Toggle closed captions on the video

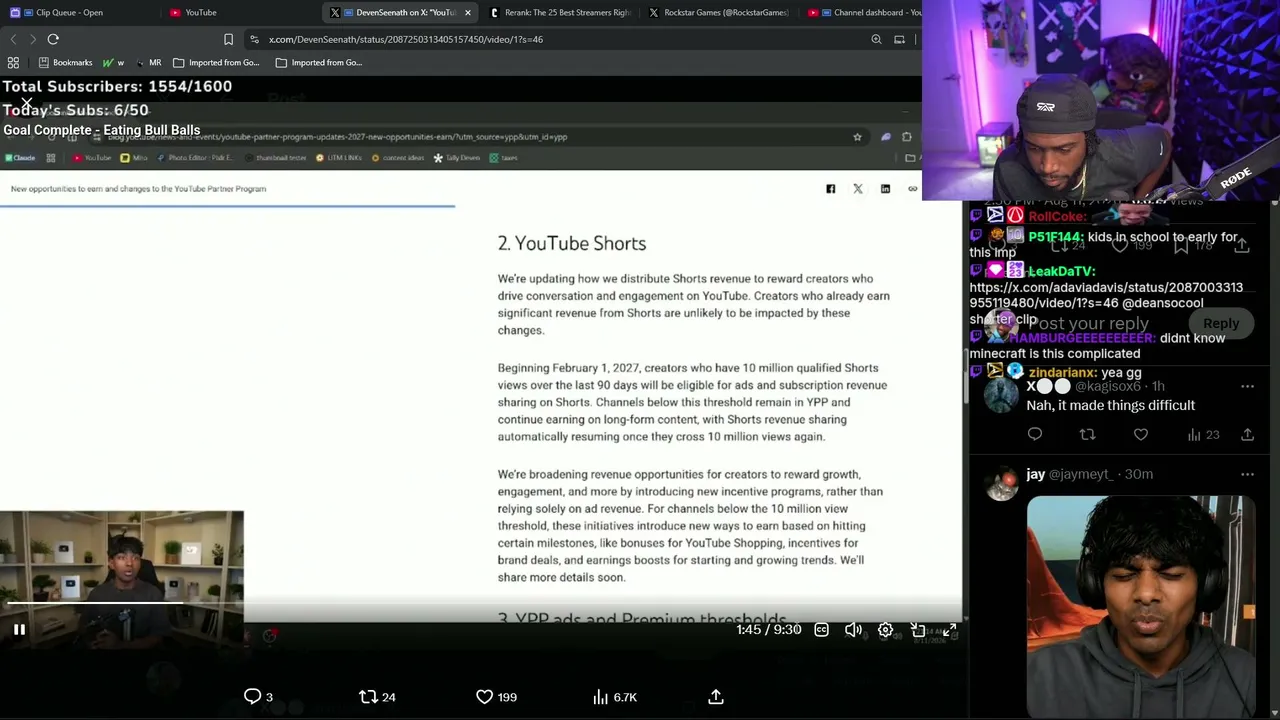click(821, 630)
